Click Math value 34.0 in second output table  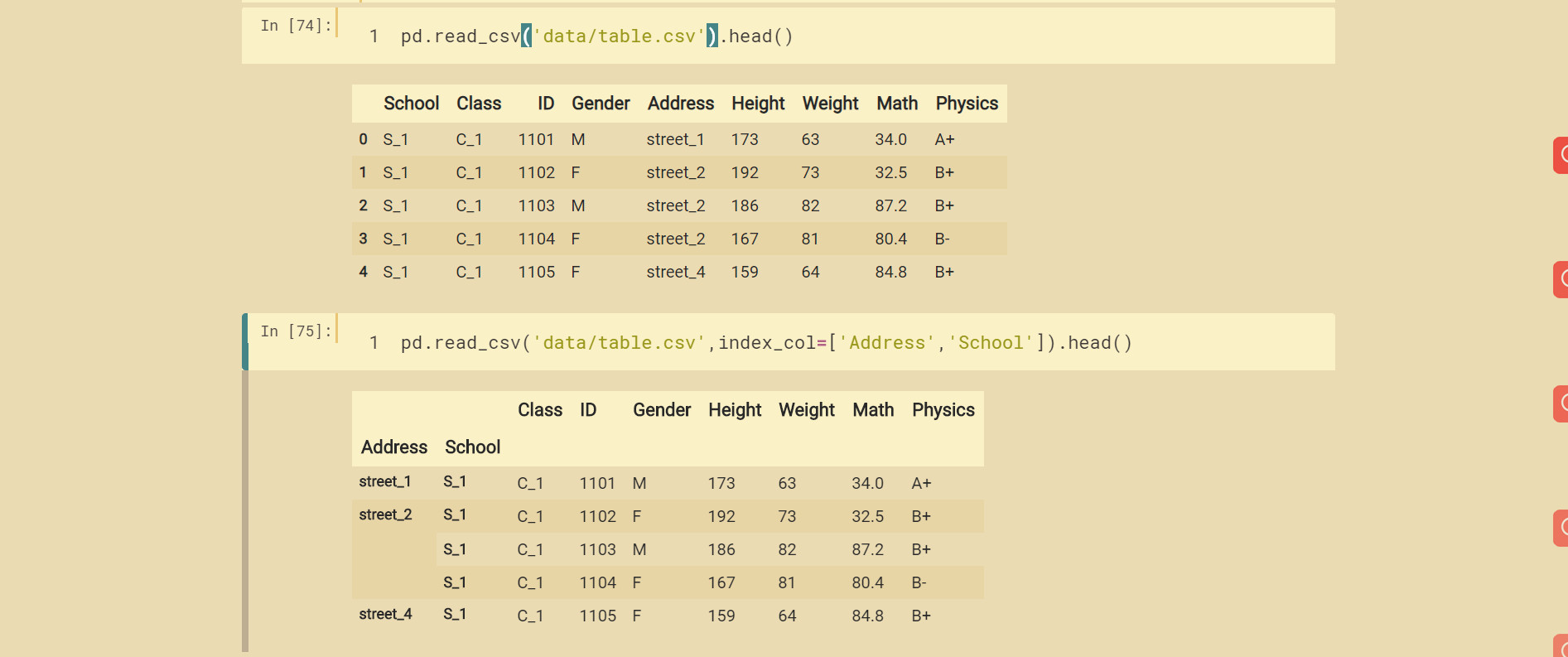(867, 483)
